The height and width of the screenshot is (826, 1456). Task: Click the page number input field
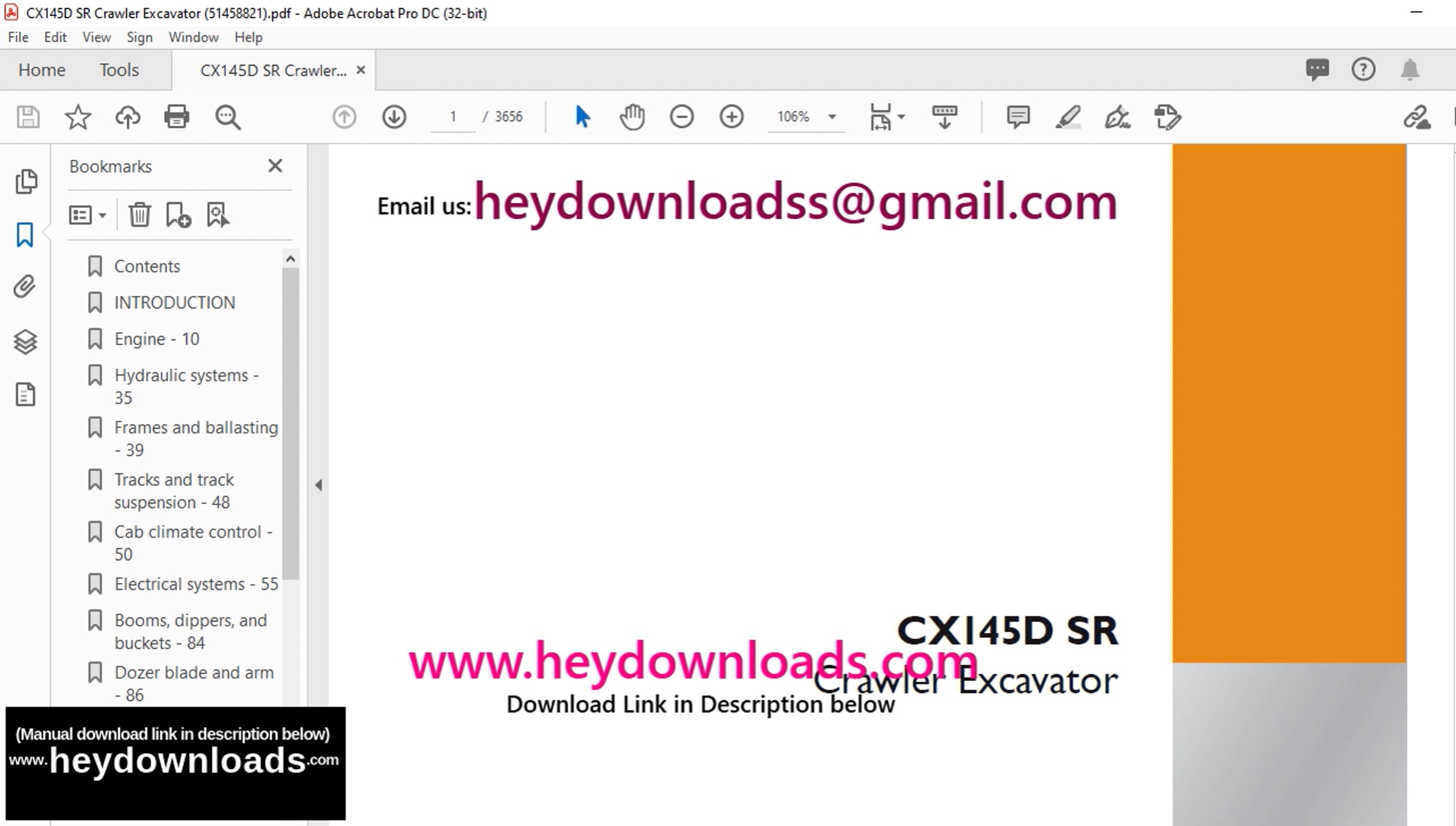pyautogui.click(x=453, y=117)
